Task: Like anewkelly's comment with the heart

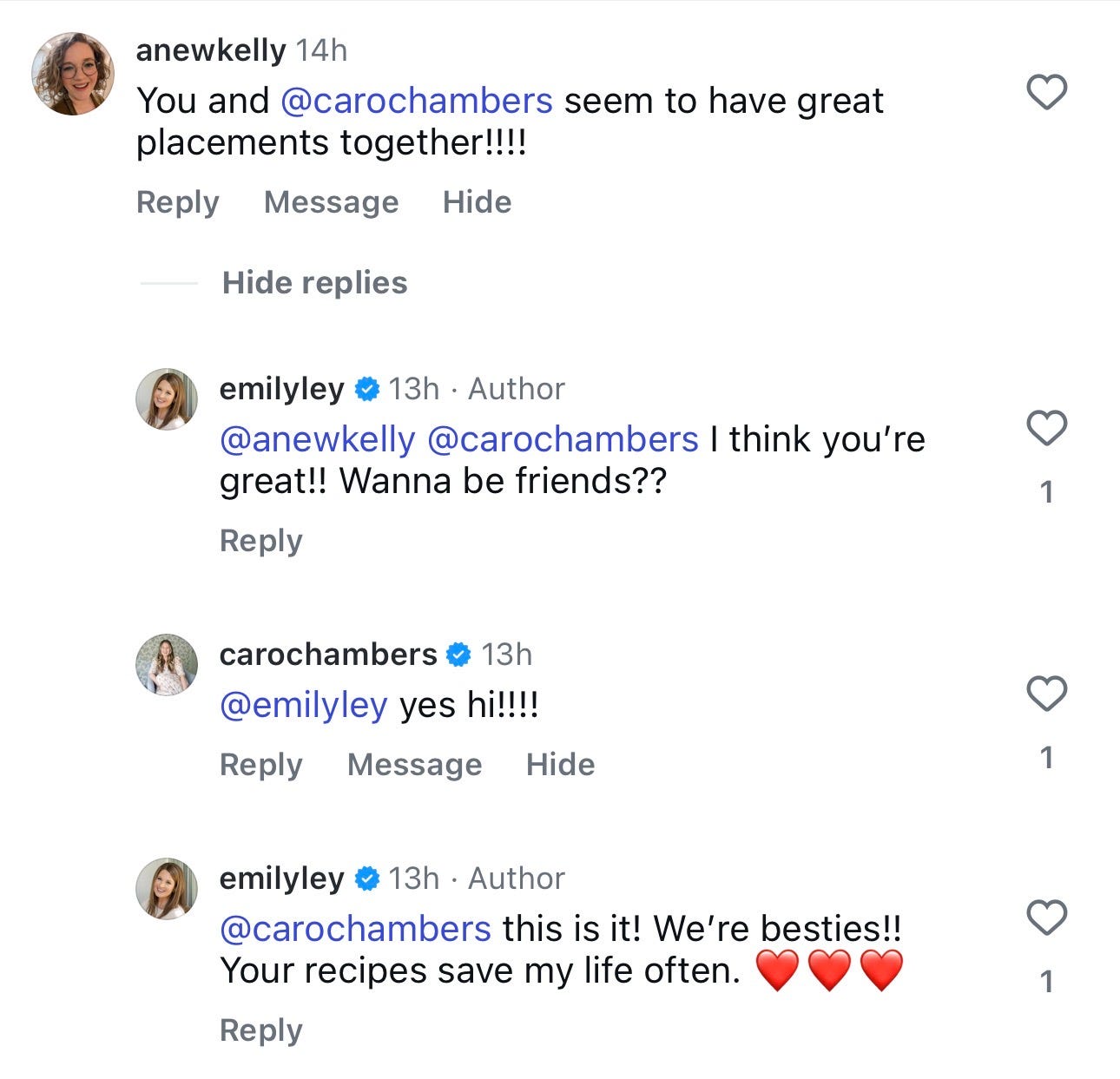Action: [1046, 92]
